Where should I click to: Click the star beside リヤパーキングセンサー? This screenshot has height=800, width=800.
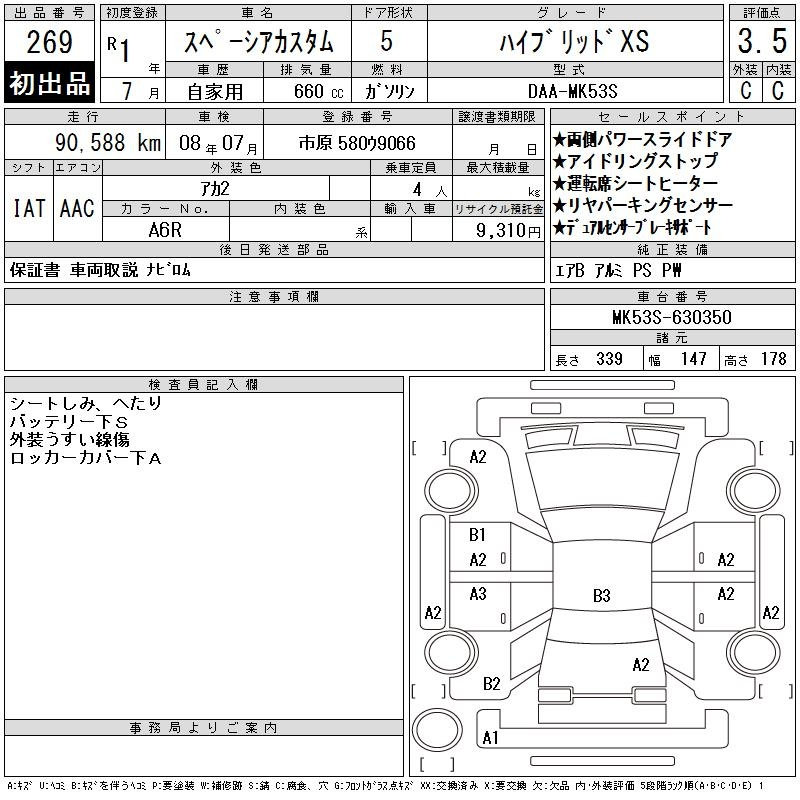point(560,205)
